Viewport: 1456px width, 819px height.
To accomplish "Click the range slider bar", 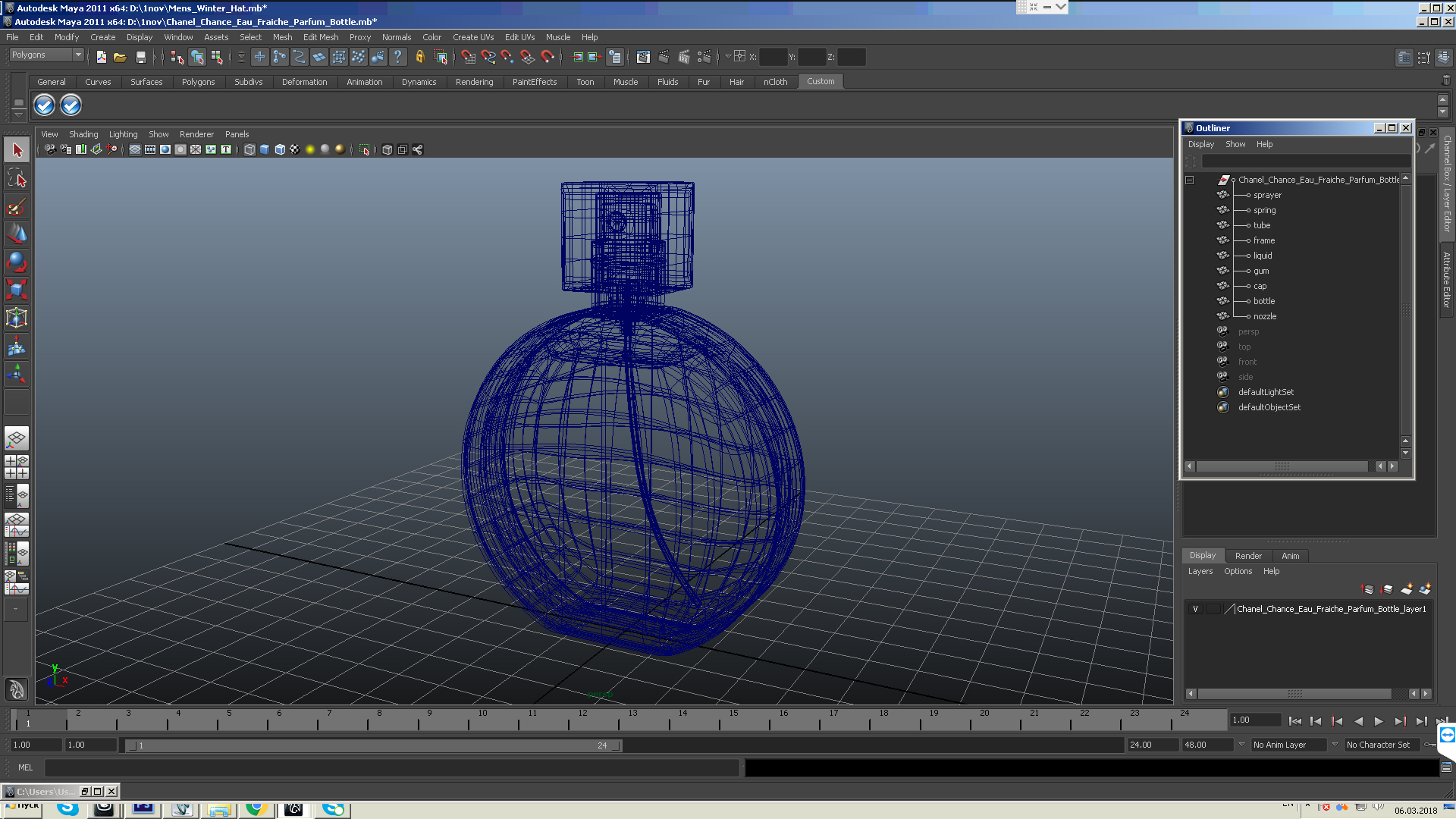I will coord(373,745).
